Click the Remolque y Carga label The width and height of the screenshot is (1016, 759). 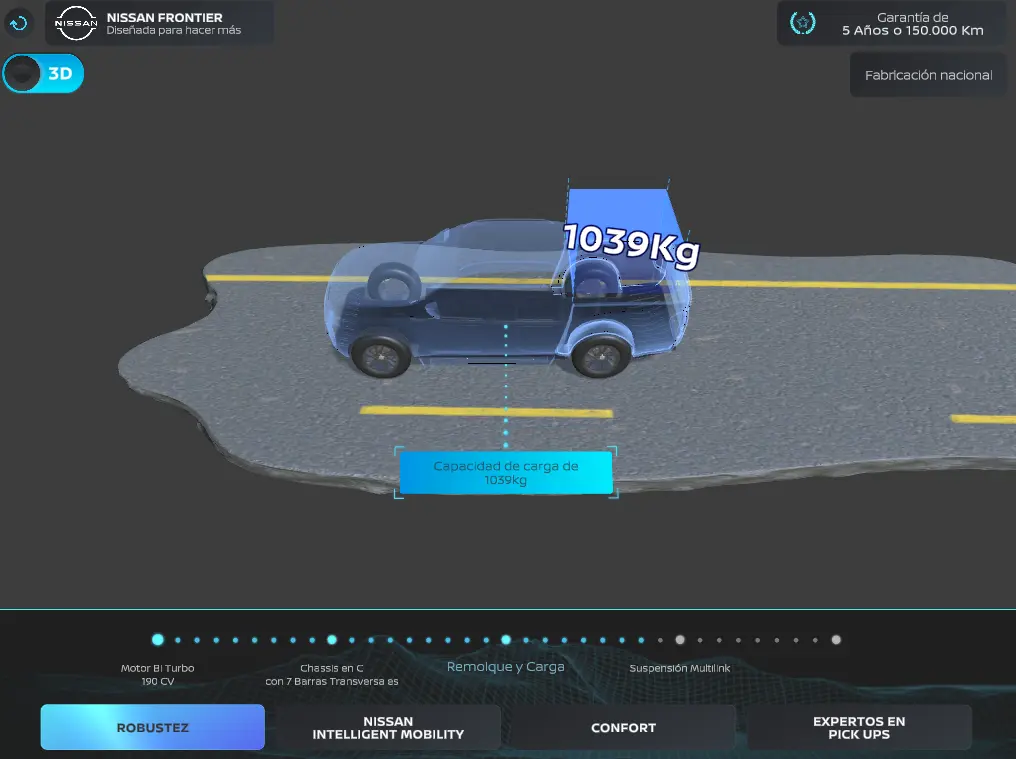coord(505,666)
